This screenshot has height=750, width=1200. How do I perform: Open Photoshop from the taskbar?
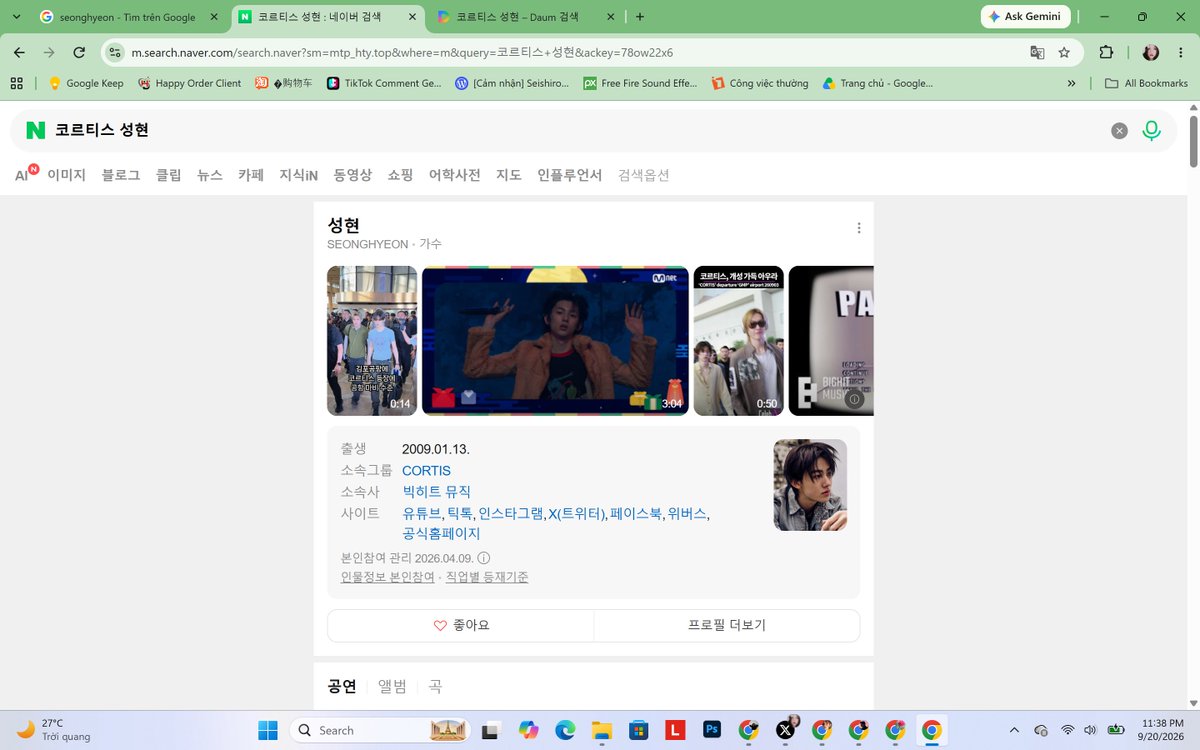(712, 730)
